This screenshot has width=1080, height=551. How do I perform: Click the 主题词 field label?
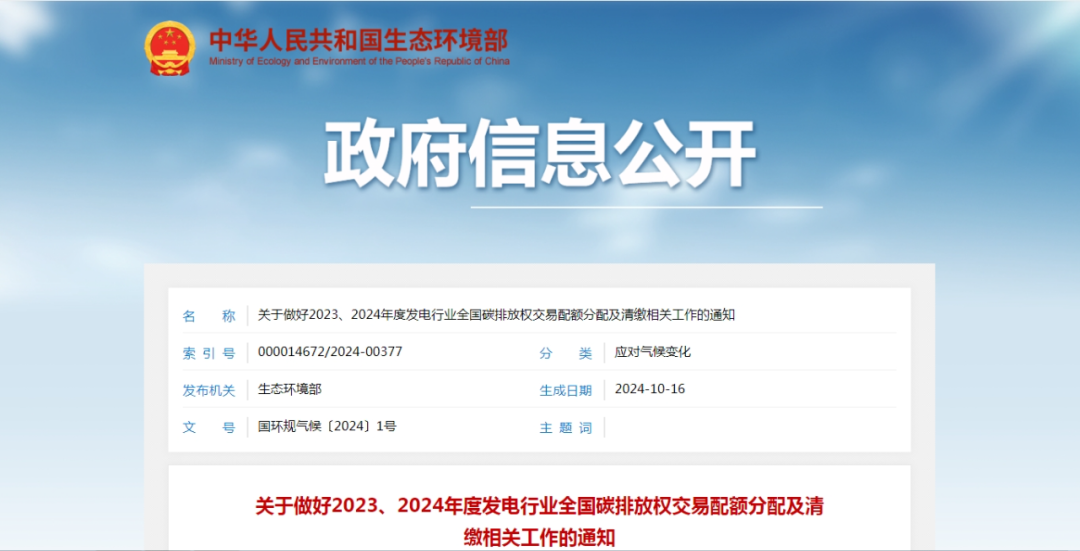point(566,427)
